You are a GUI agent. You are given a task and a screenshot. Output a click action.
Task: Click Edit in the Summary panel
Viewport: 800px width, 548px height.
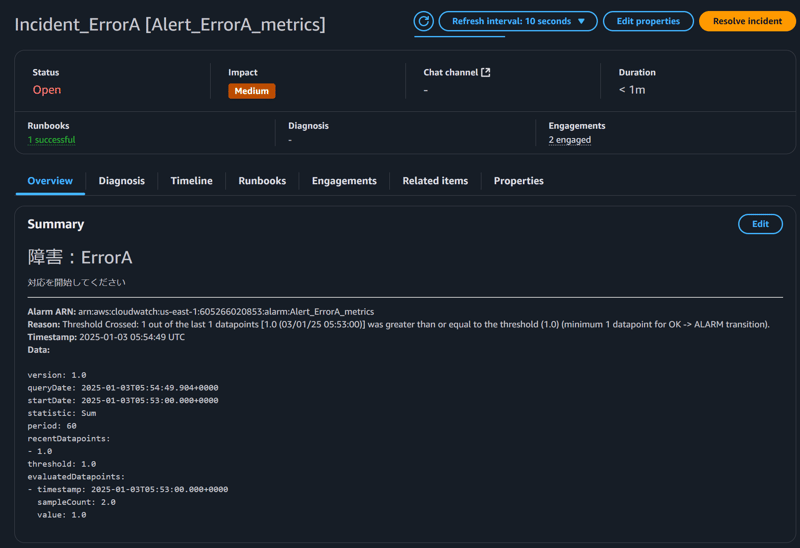760,224
